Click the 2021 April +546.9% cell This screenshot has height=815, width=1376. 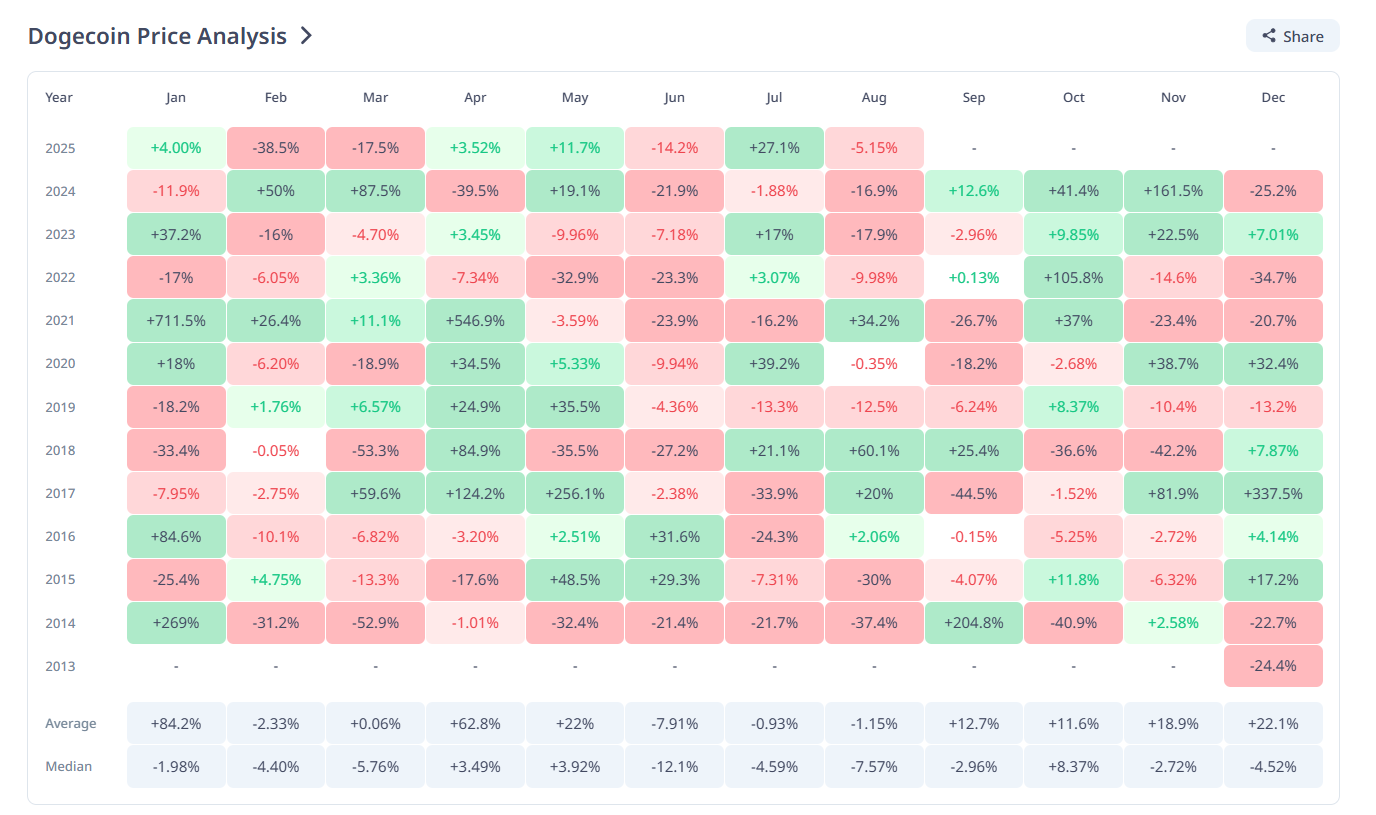coord(475,321)
